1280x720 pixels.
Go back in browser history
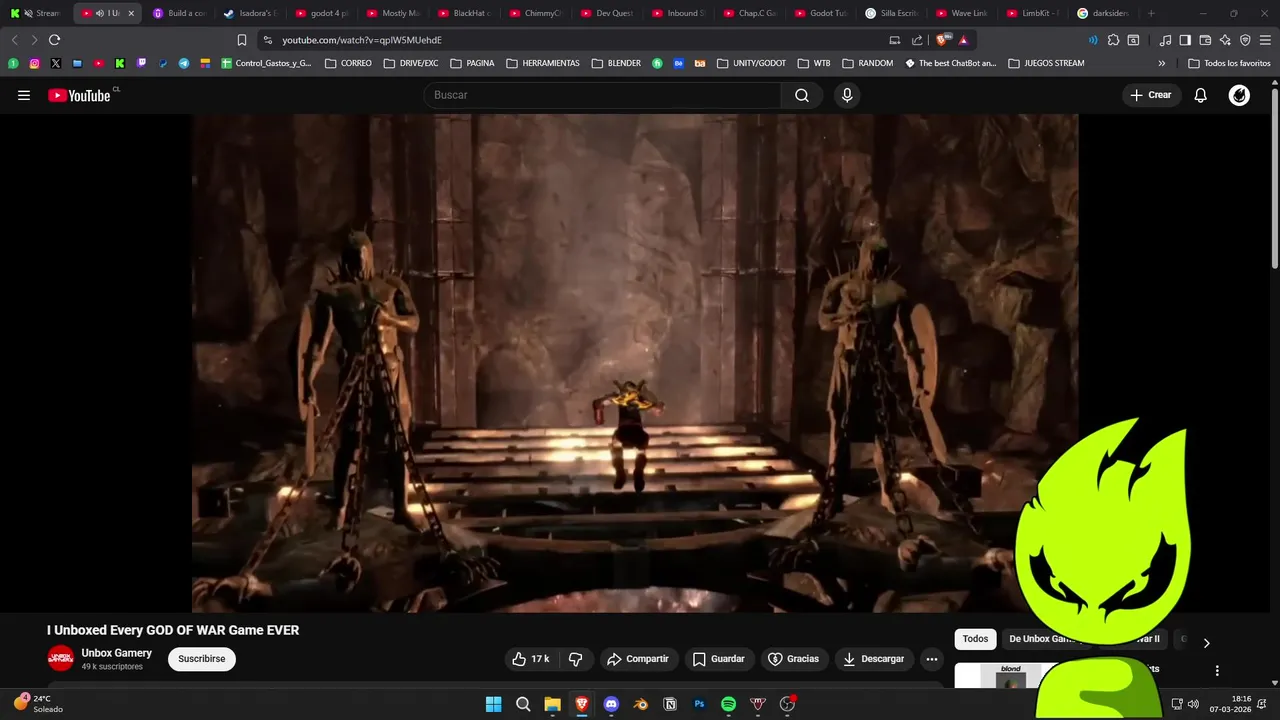pos(14,40)
